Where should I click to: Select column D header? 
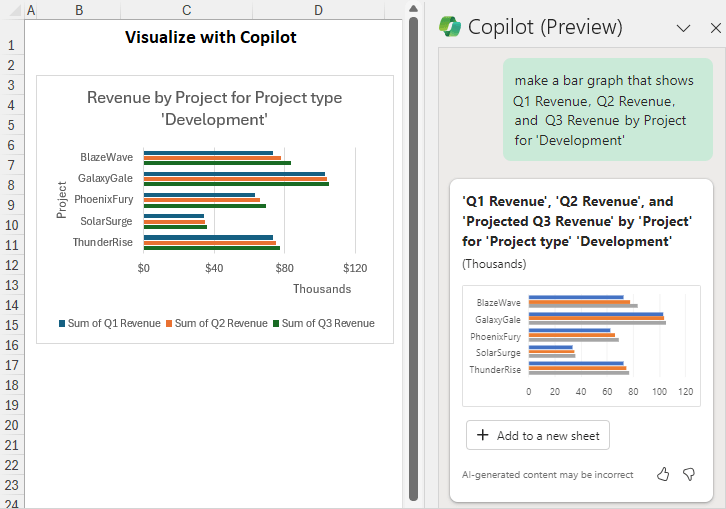[x=319, y=10]
